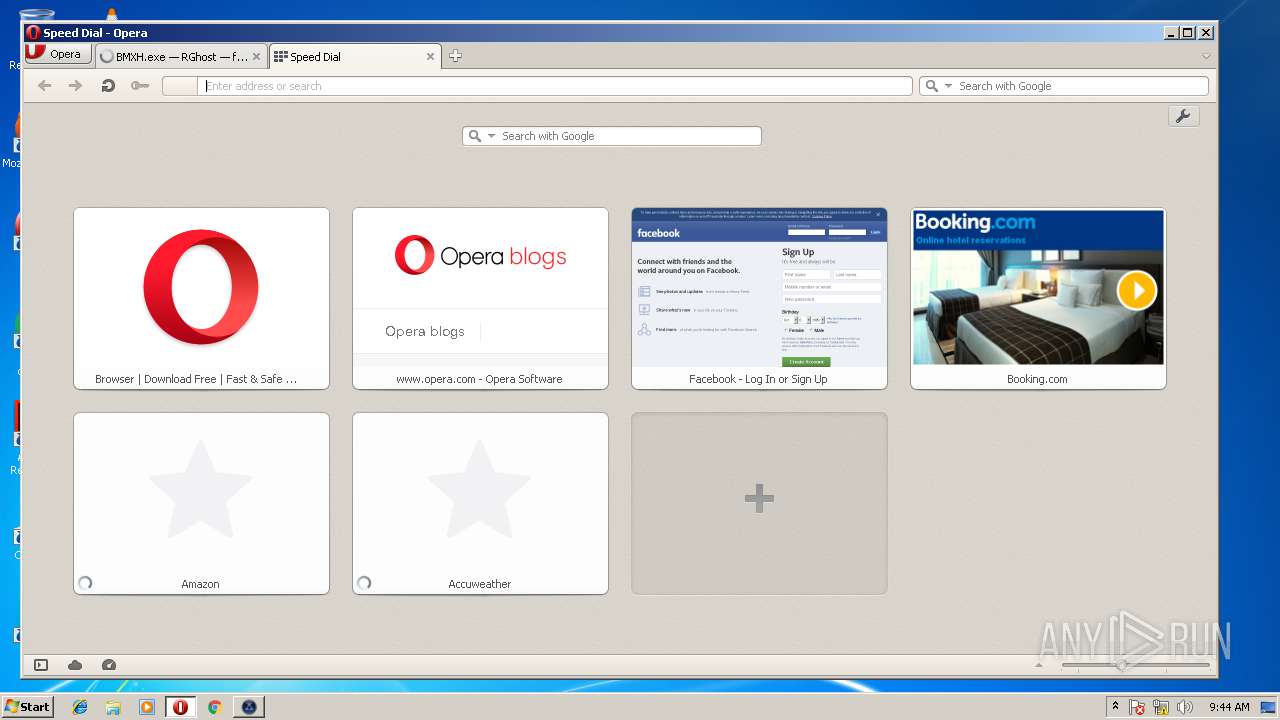
Task: Maximize the Opera window
Action: [1188, 33]
